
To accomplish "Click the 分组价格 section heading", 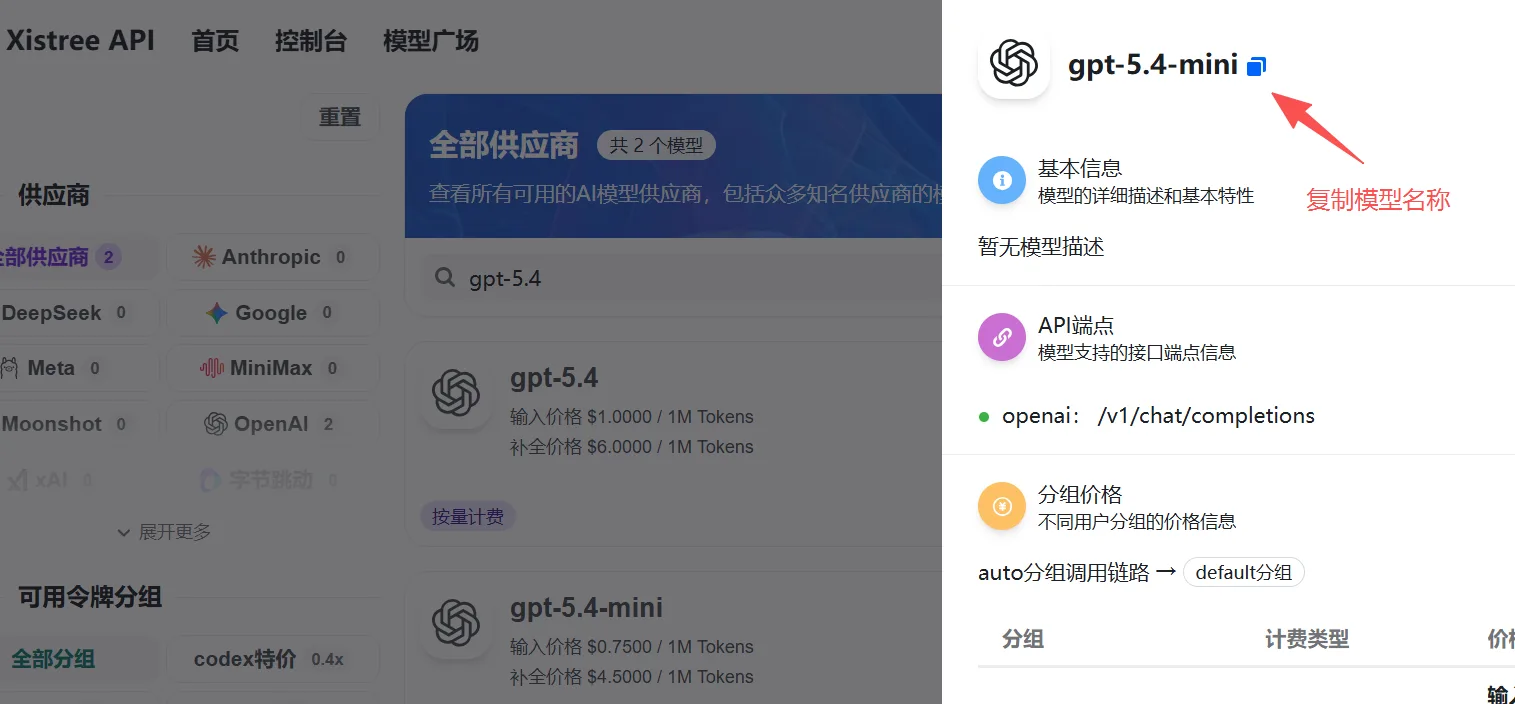I will 1080,494.
